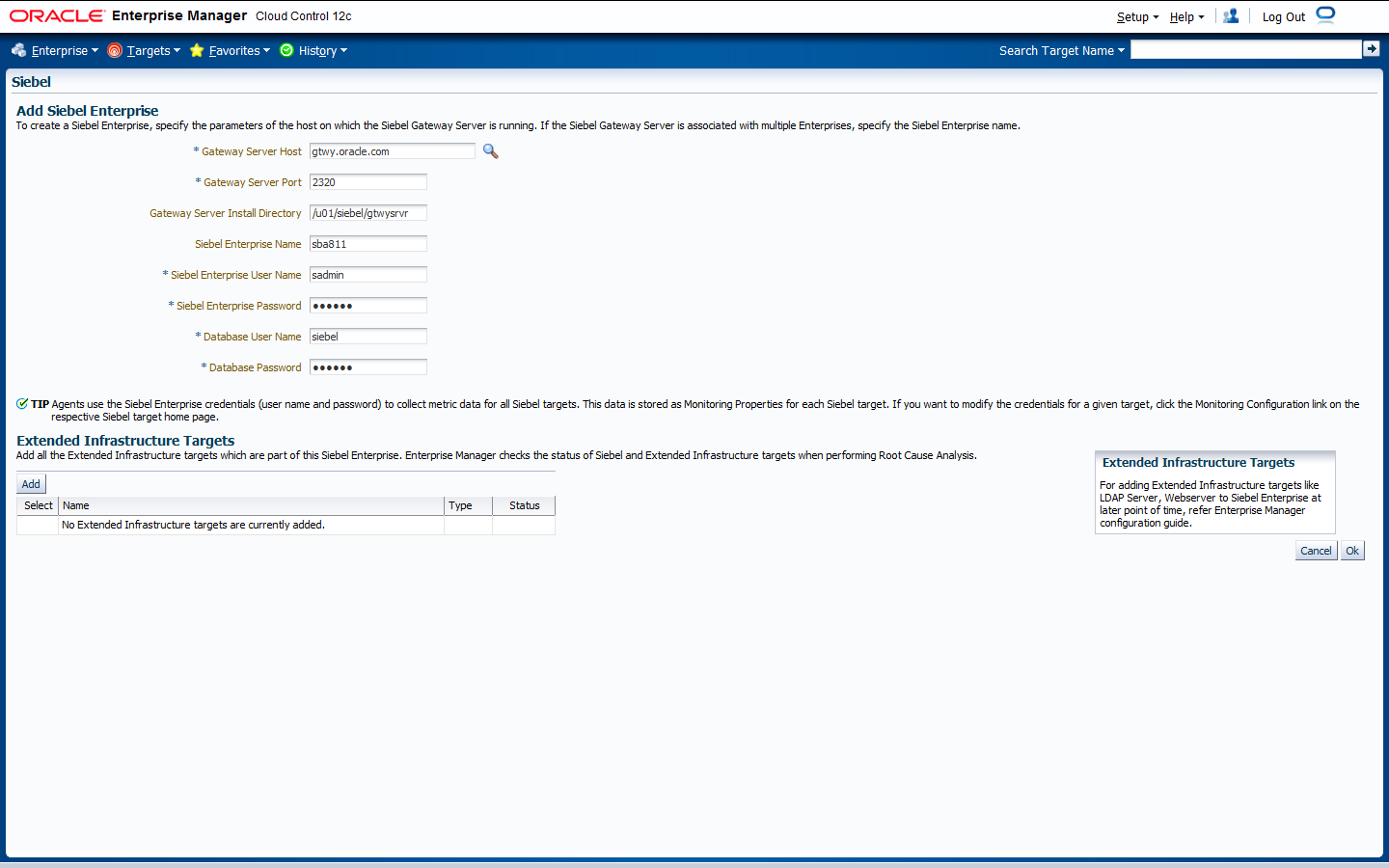Click the Gateway Server Port field
Screen dimensions: 1389x868
tap(368, 182)
